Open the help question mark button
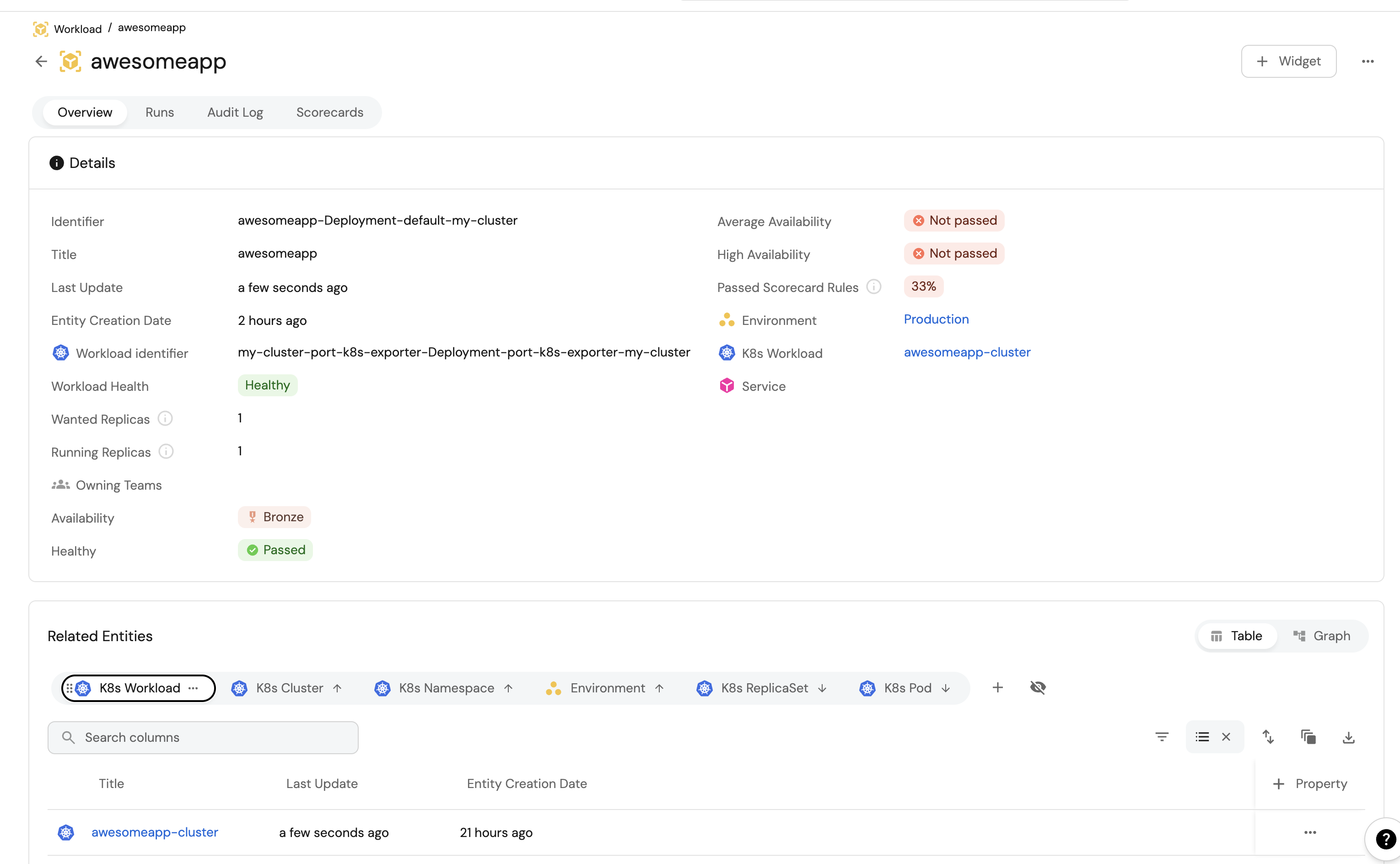Screen dimensions: 1400x864 point(1385,839)
